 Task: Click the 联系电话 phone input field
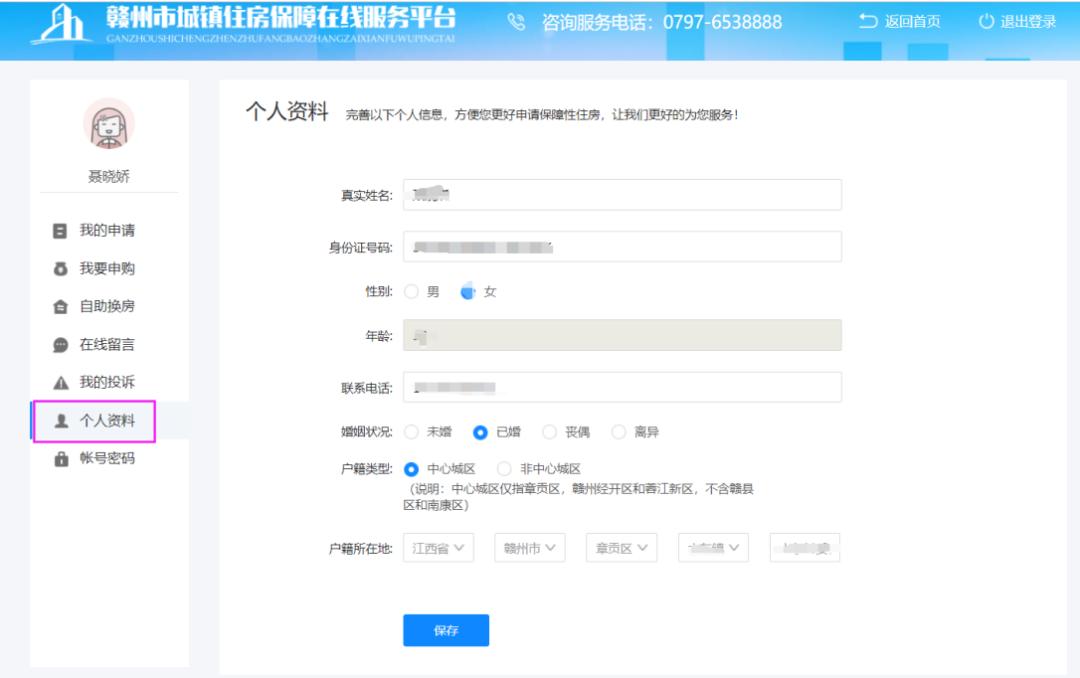620,386
